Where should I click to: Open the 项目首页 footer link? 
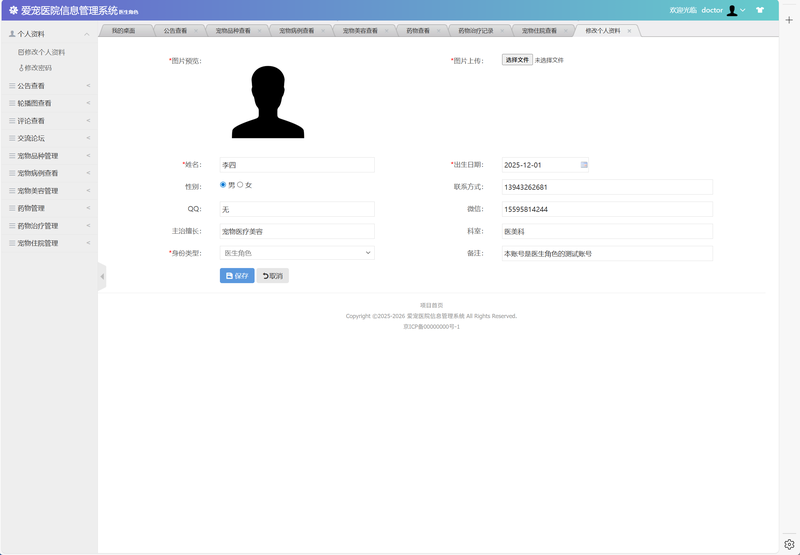(431, 306)
